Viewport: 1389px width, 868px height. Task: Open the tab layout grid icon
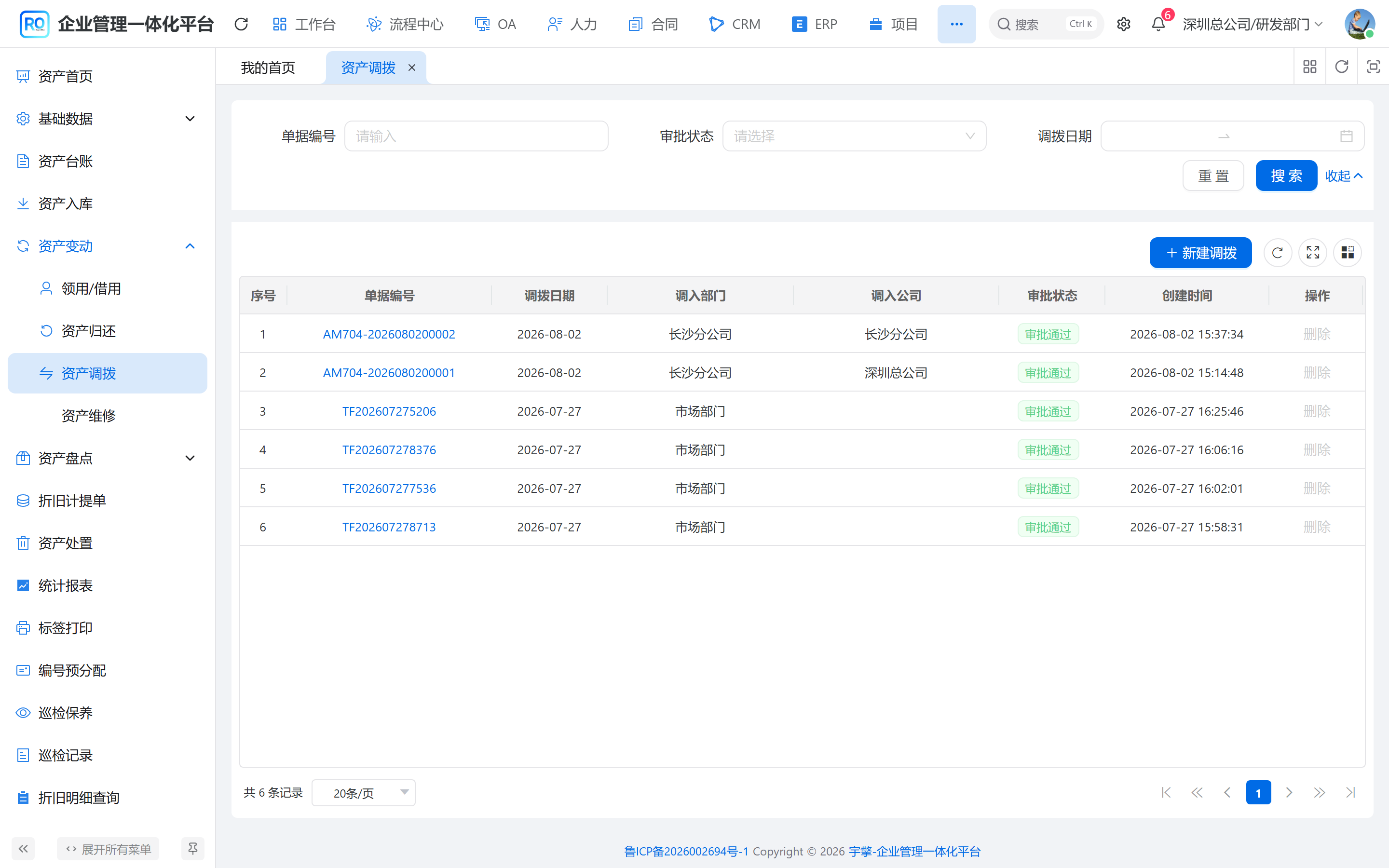(1309, 67)
